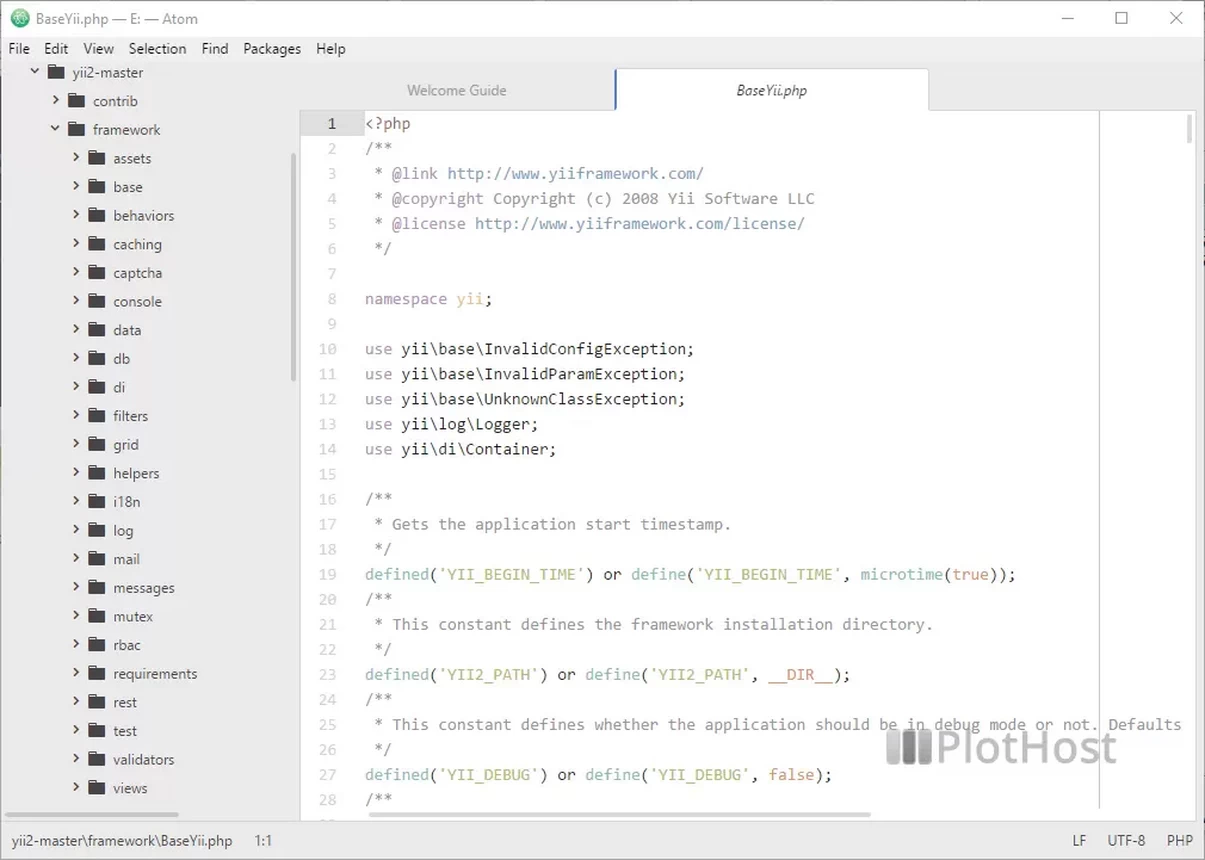Click the tree view horizontal scrollbar
This screenshot has width=1205, height=860.
(x=92, y=815)
